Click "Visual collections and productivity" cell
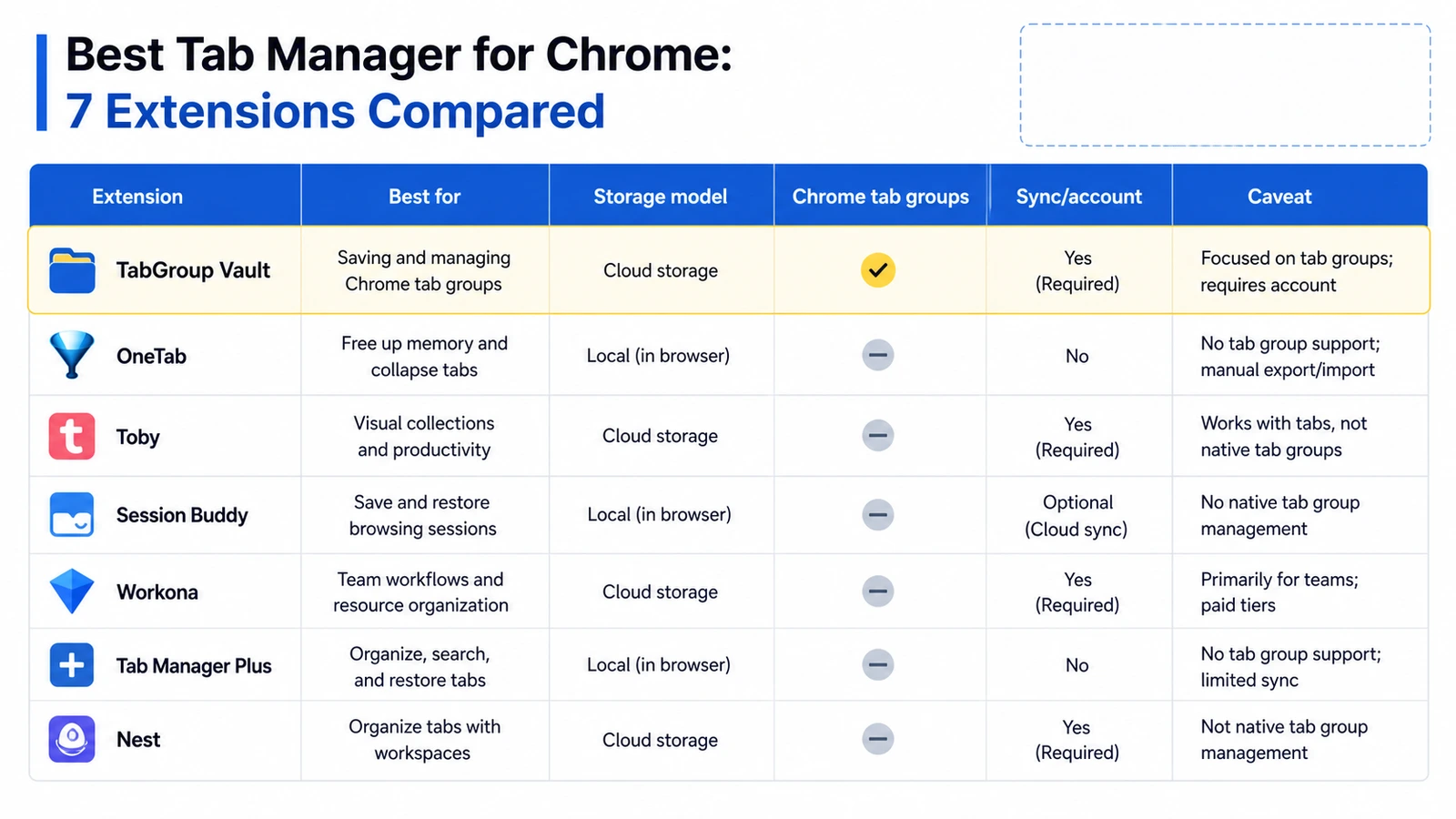The width and height of the screenshot is (1456, 819). 424,436
